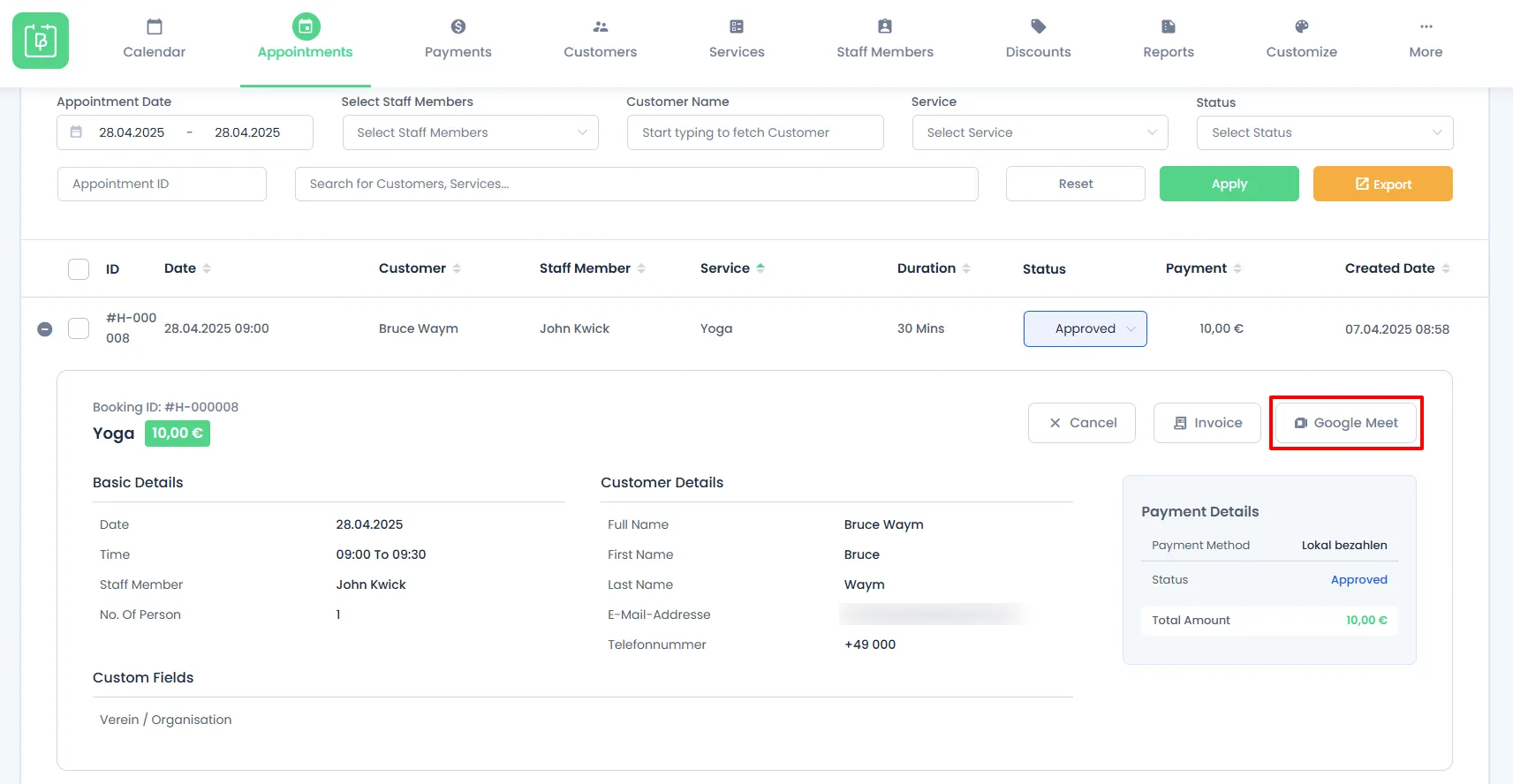Image resolution: width=1513 pixels, height=784 pixels.
Task: Click the Search for Customers, Services field
Action: pos(636,184)
